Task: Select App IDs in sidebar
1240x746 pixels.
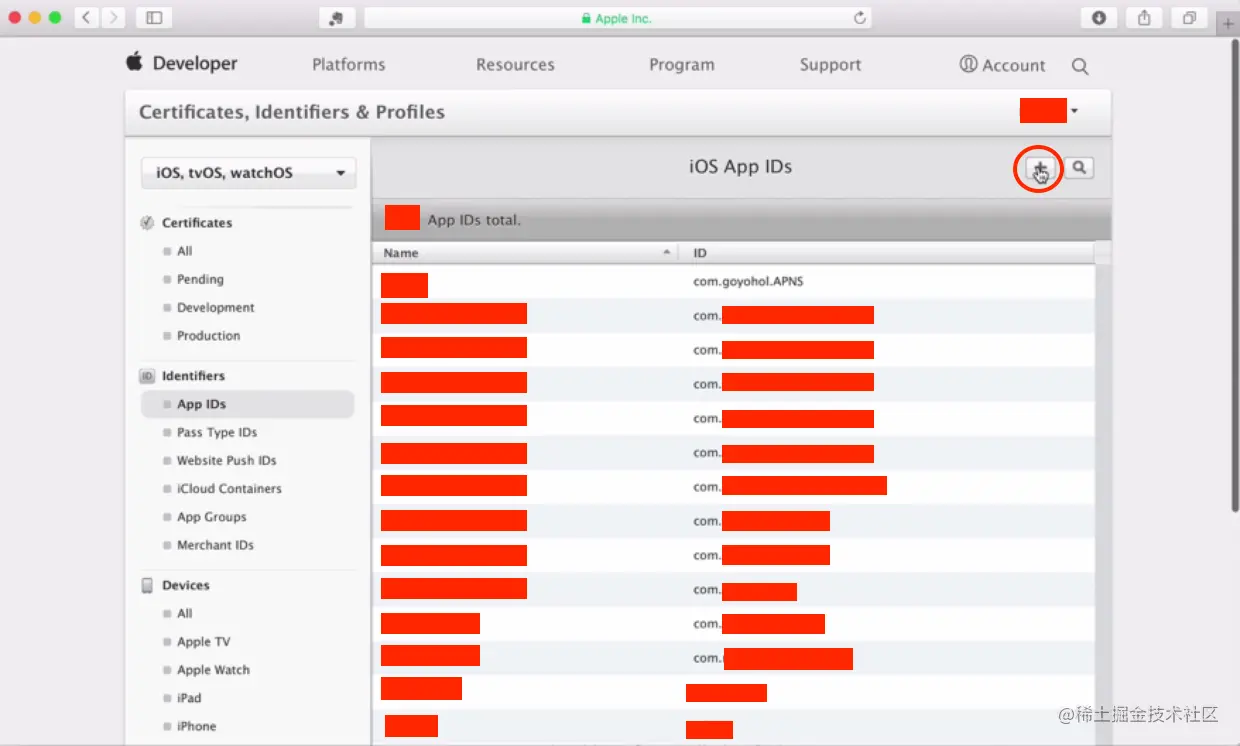Action: (247, 404)
